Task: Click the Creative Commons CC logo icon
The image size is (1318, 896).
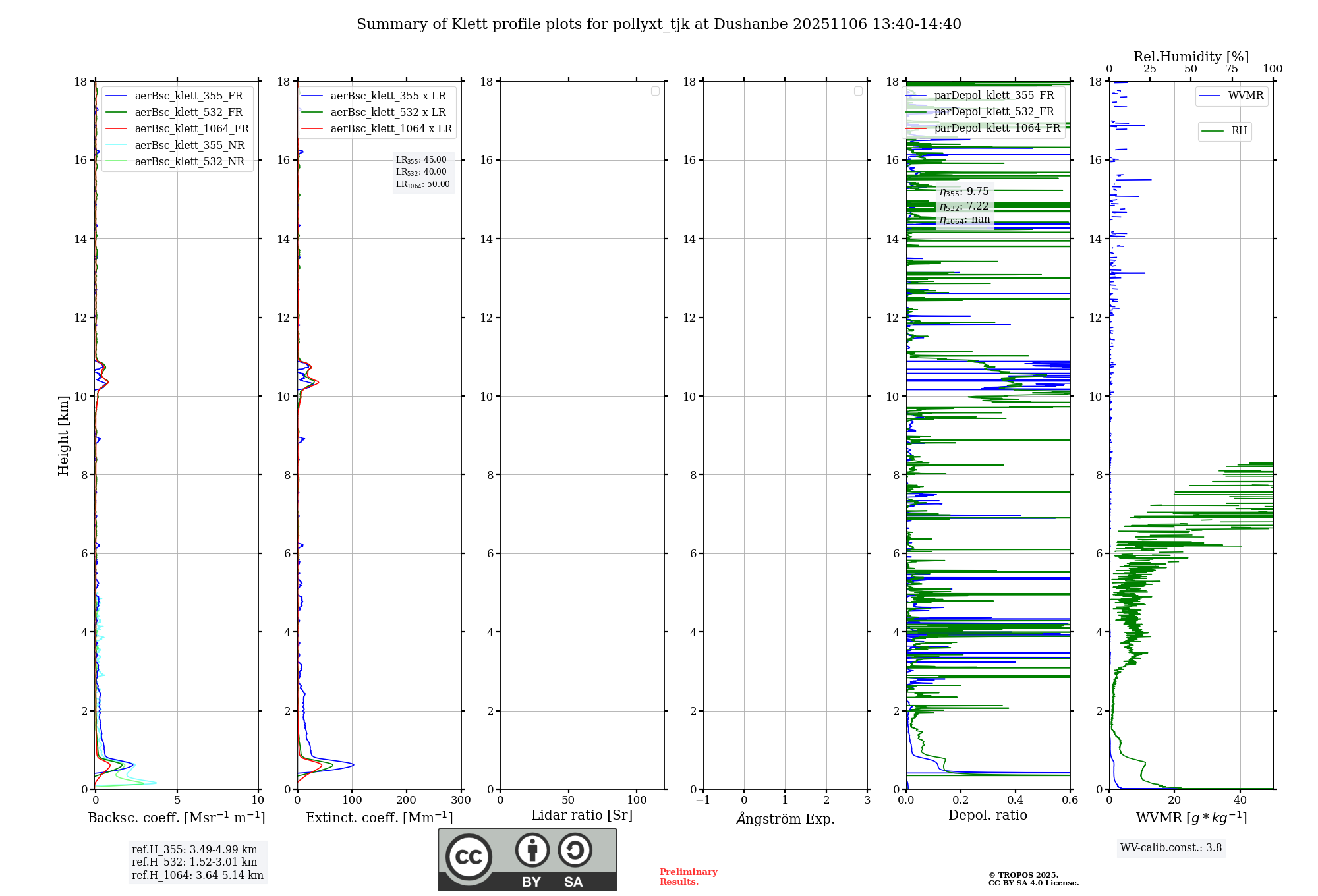Action: coord(469,856)
